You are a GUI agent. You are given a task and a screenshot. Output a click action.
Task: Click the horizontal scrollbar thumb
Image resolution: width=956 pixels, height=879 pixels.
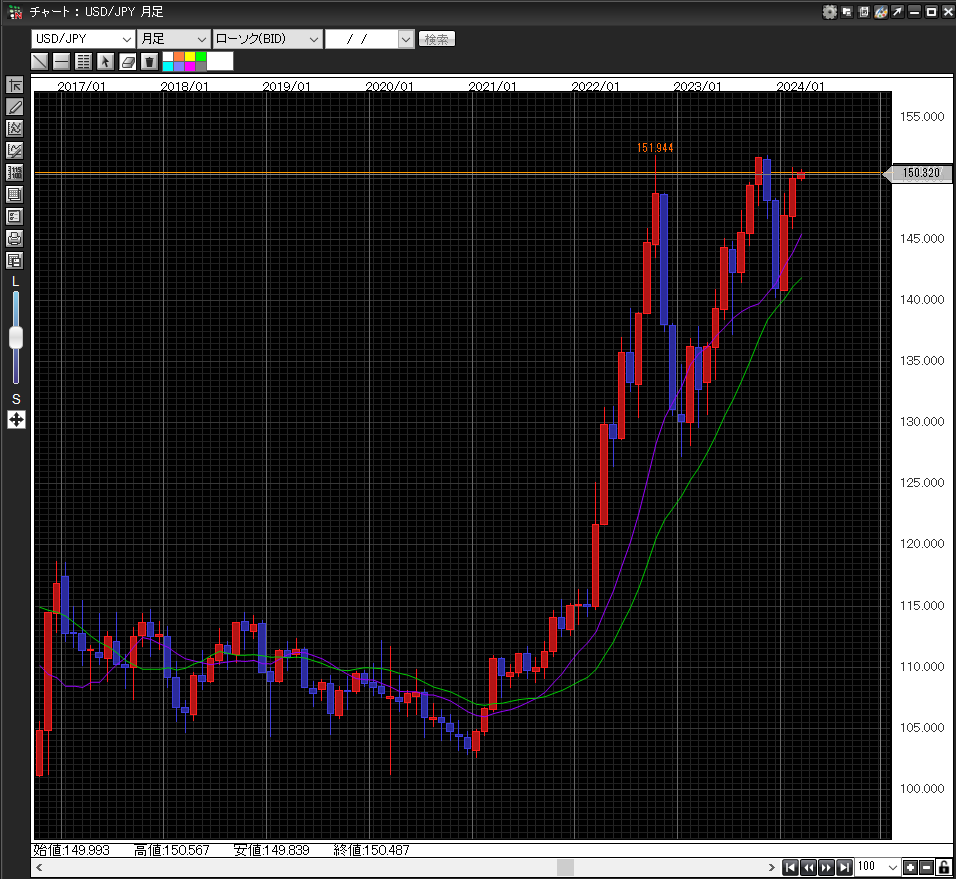565,867
